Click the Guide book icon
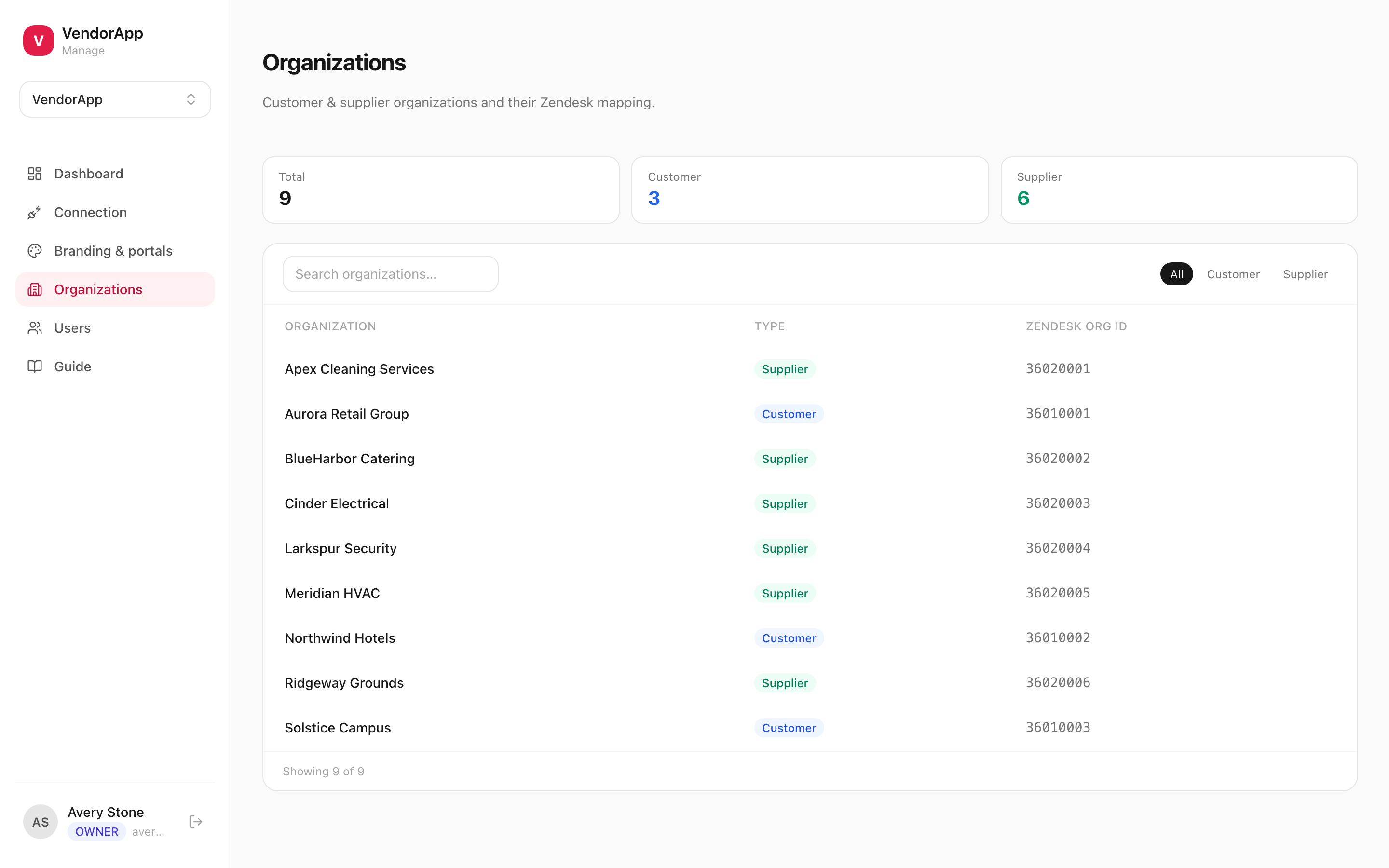The image size is (1389, 868). [x=34, y=366]
